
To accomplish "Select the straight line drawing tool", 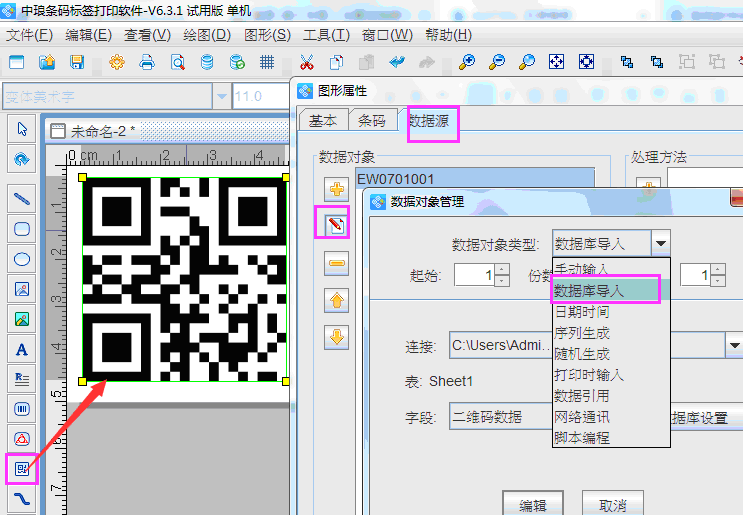I will 21,198.
